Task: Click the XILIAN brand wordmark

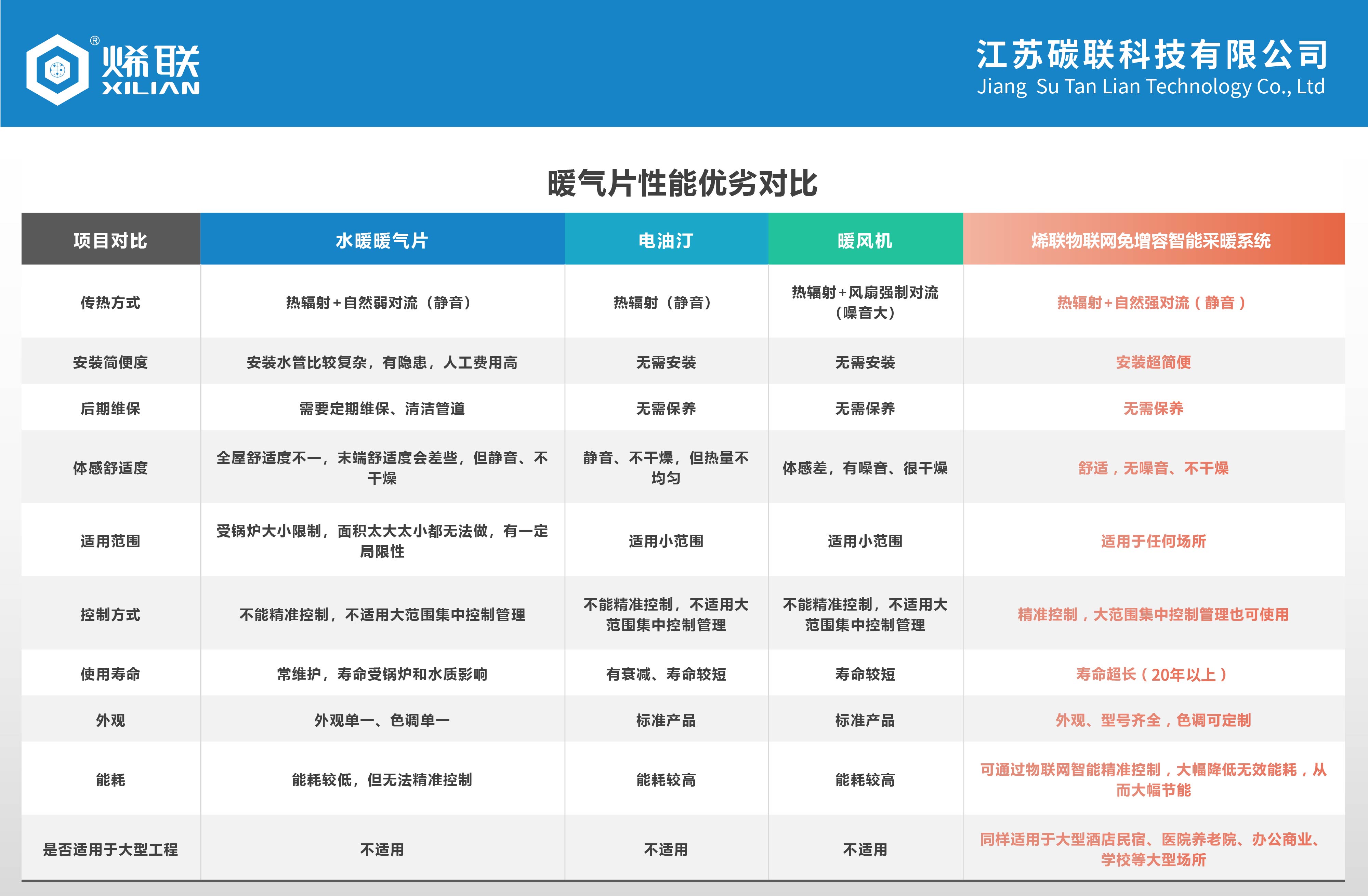Action: coord(151,88)
